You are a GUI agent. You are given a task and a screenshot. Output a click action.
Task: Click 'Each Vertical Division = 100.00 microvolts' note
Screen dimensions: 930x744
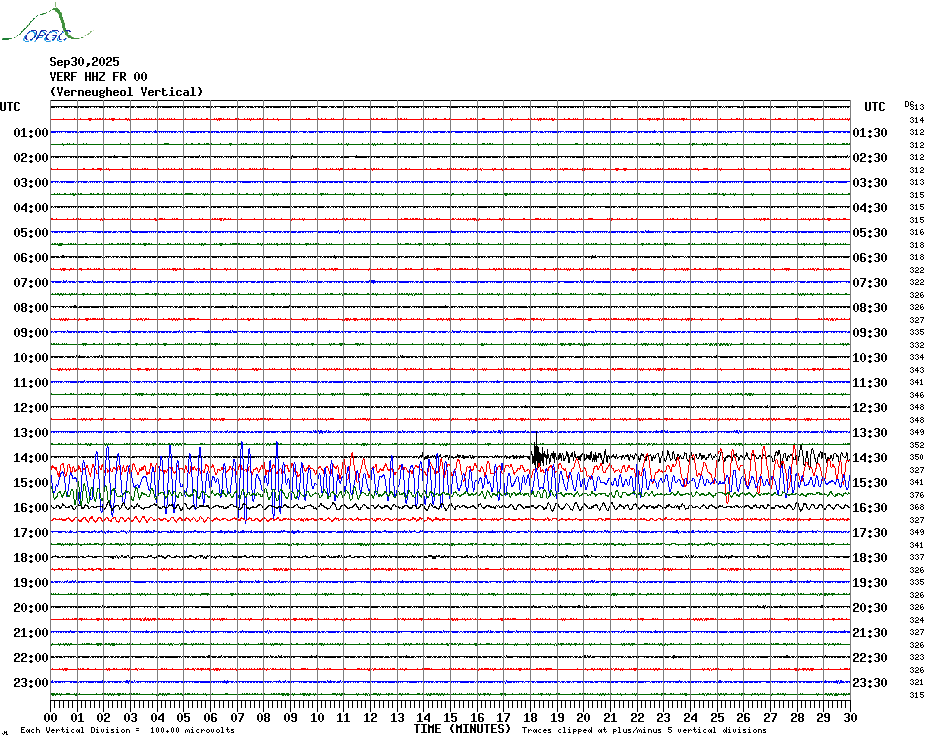coord(128,730)
